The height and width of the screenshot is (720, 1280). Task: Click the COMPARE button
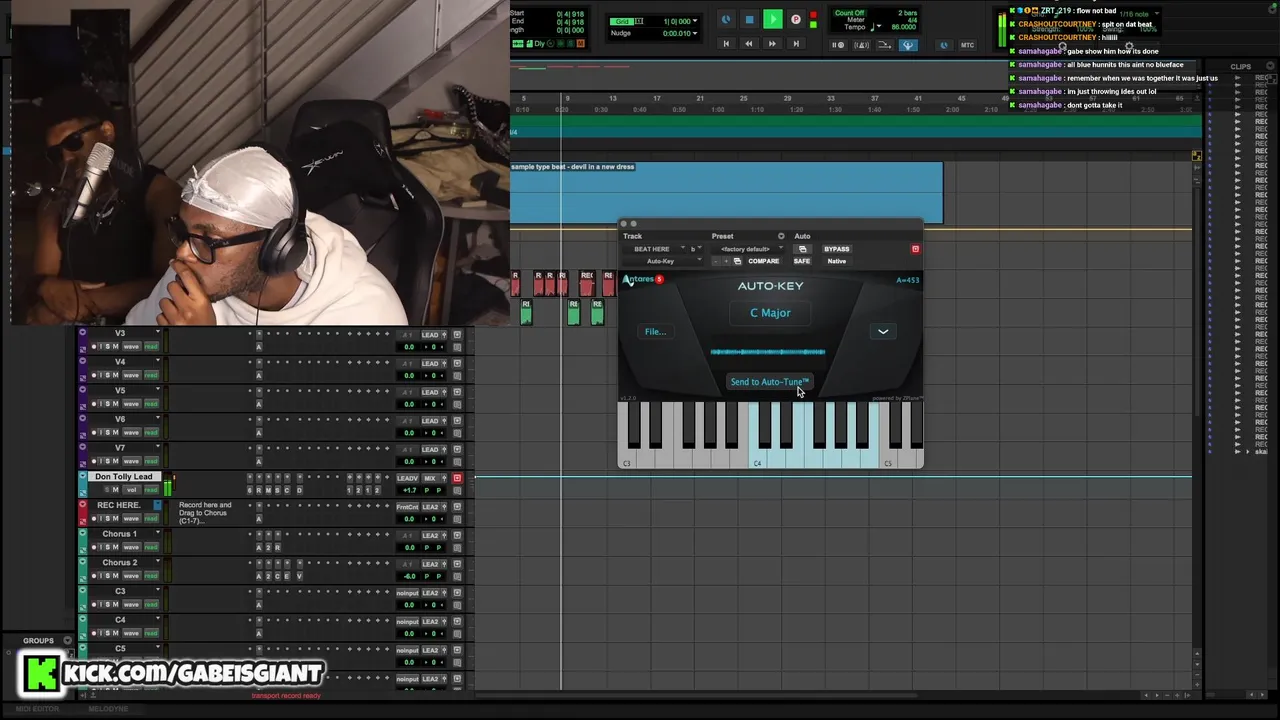click(763, 261)
